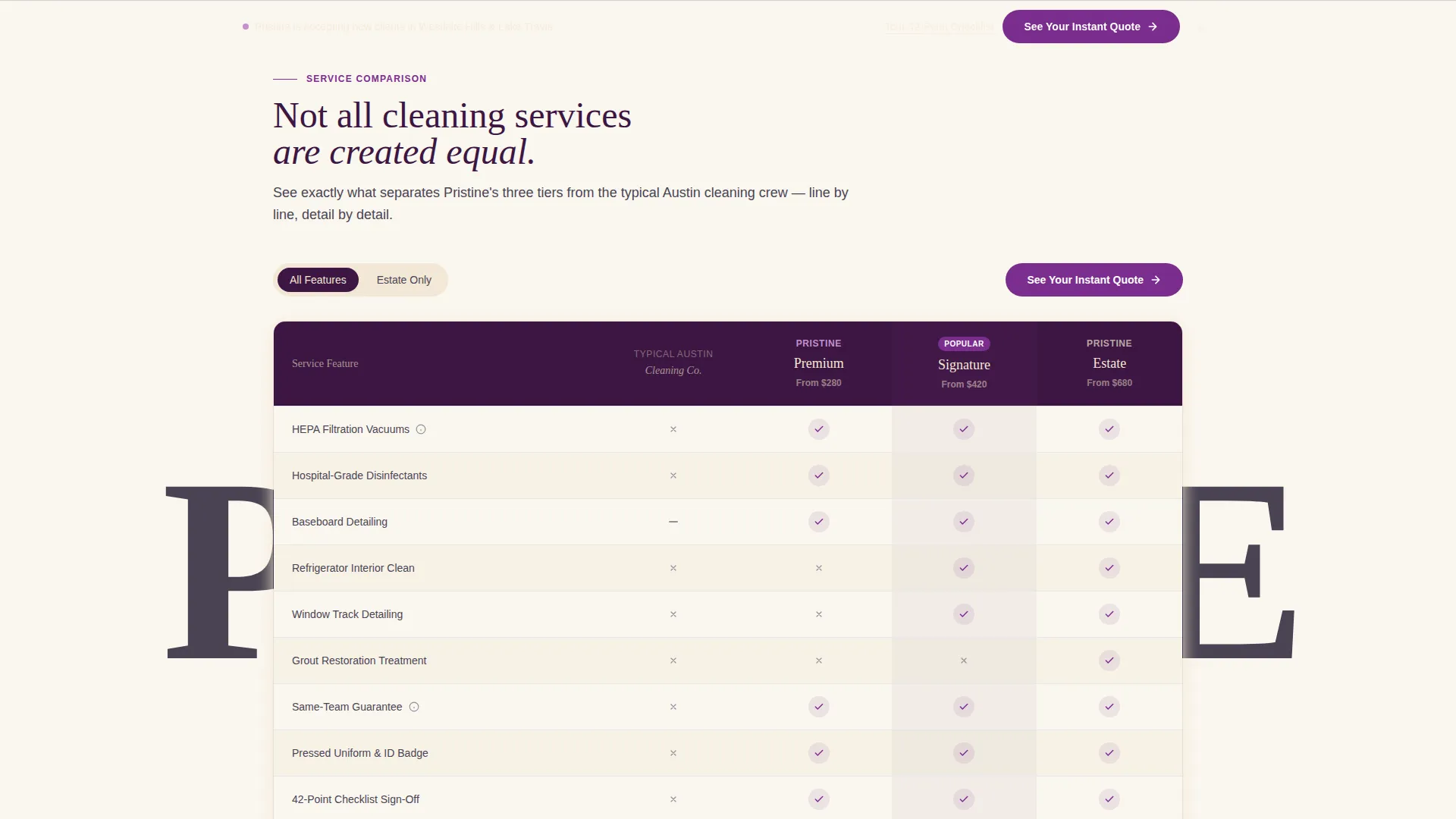Click the info icon beside HEPA Filtration Vacuums

(421, 429)
